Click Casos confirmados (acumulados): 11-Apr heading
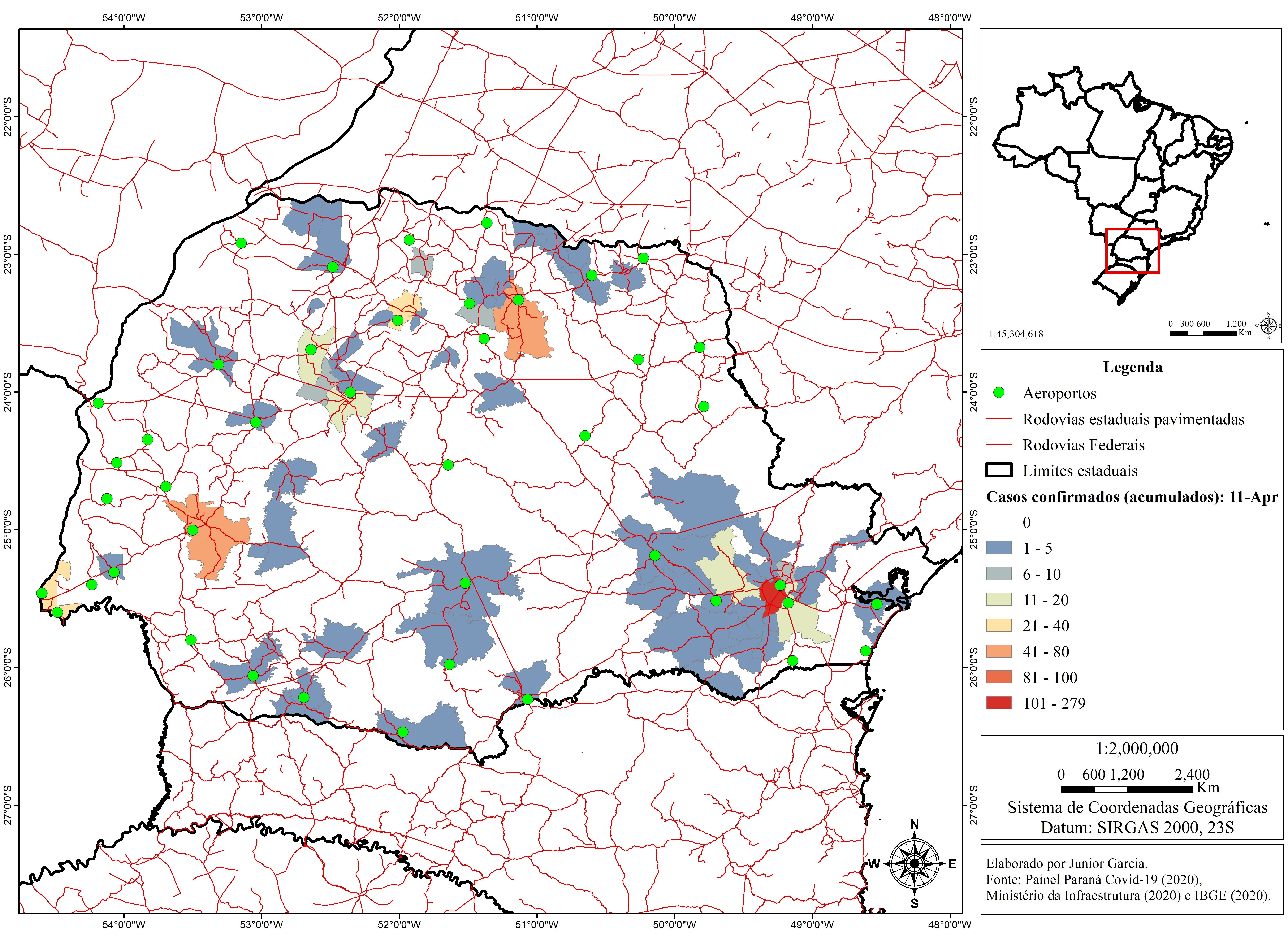The height and width of the screenshot is (941, 1288). click(1132, 497)
